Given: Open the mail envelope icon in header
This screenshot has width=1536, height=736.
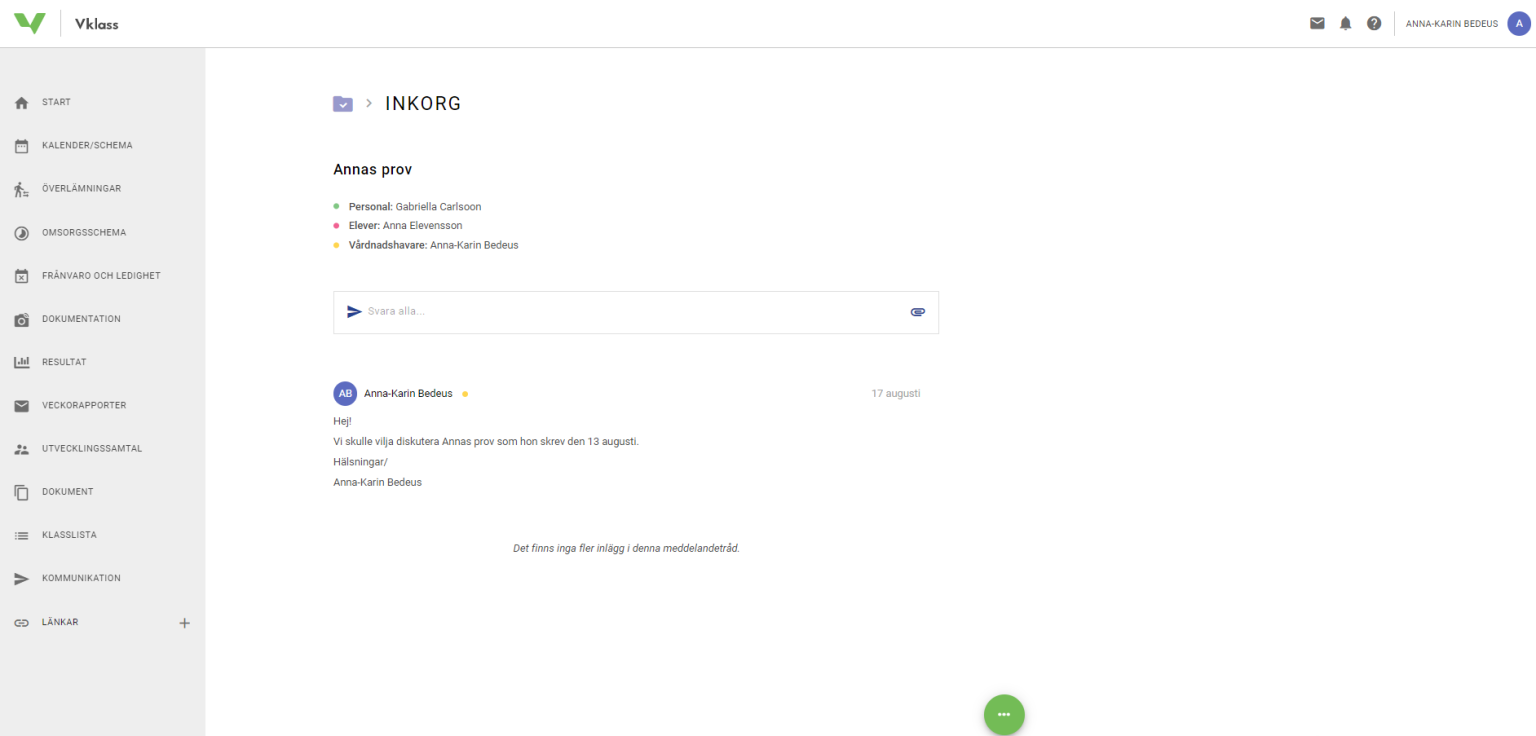Looking at the screenshot, I should [1317, 23].
